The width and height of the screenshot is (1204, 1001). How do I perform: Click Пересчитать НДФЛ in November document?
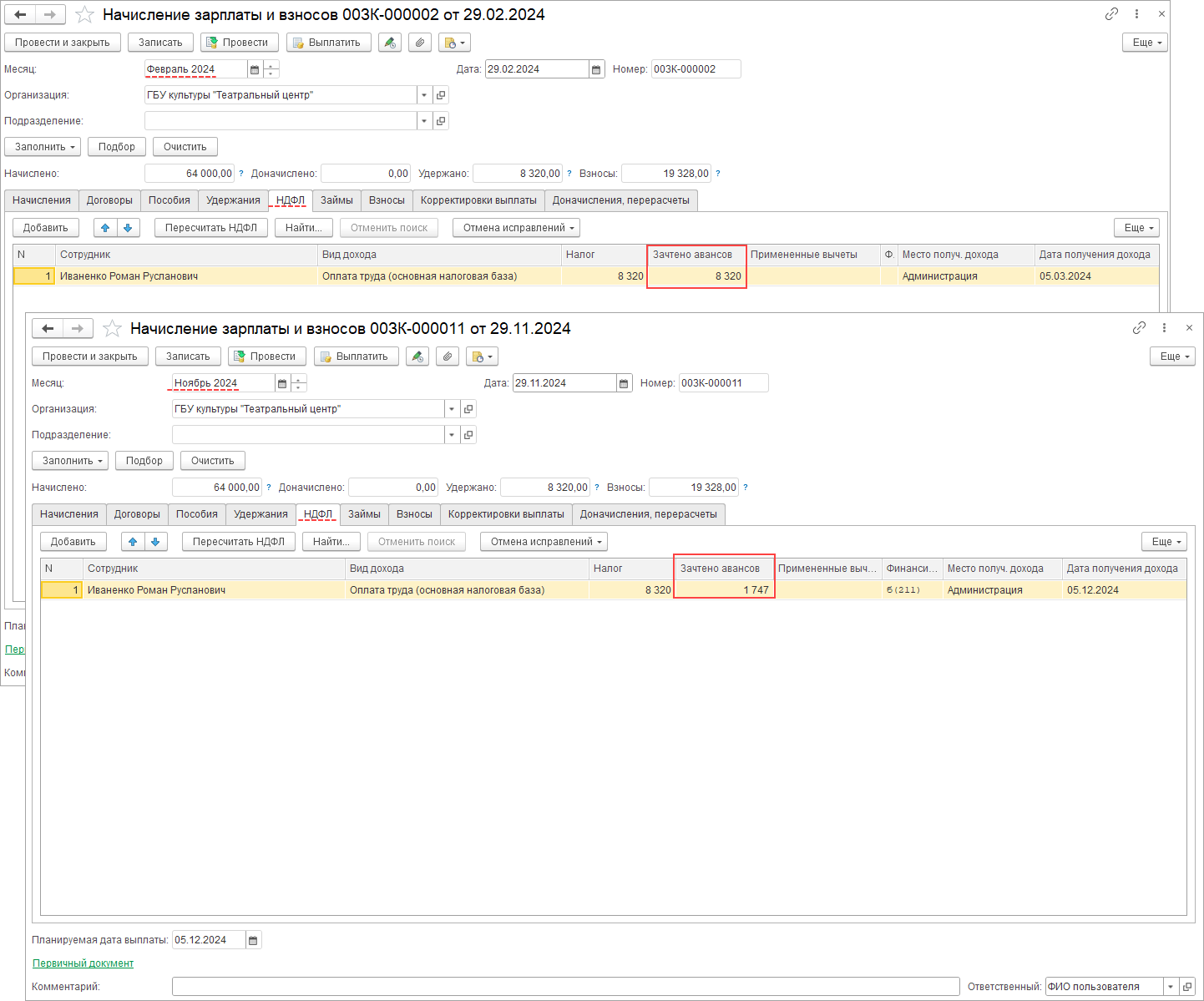coord(239,542)
